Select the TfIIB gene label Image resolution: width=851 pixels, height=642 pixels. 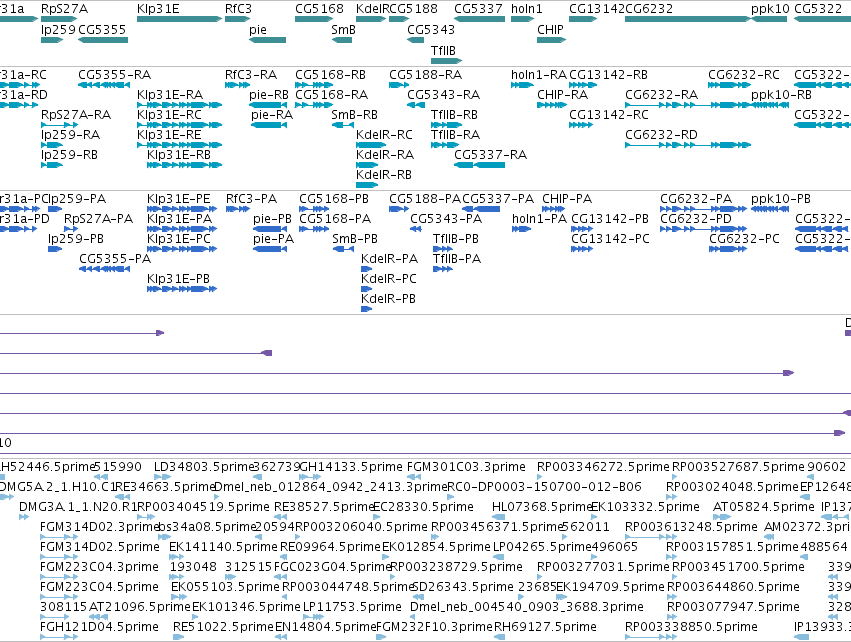point(443,51)
